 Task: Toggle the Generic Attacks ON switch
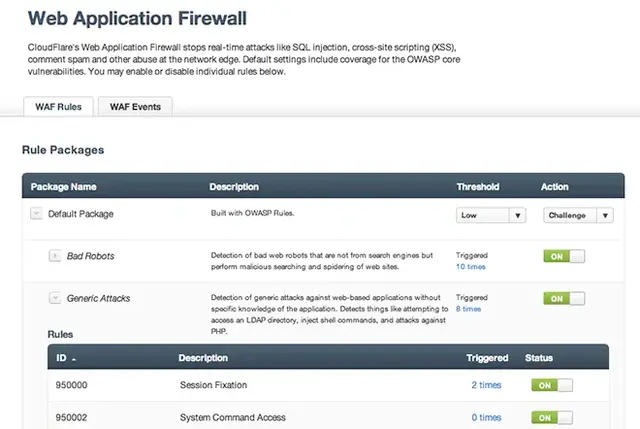[564, 299]
